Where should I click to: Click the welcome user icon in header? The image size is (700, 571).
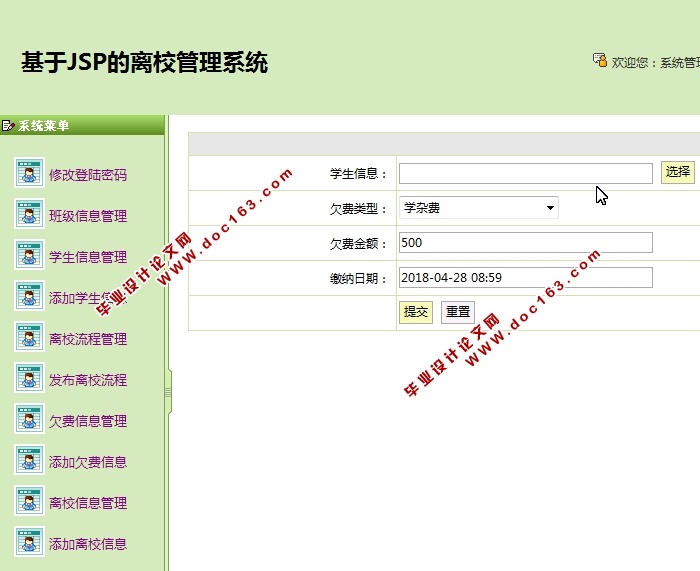tap(600, 60)
